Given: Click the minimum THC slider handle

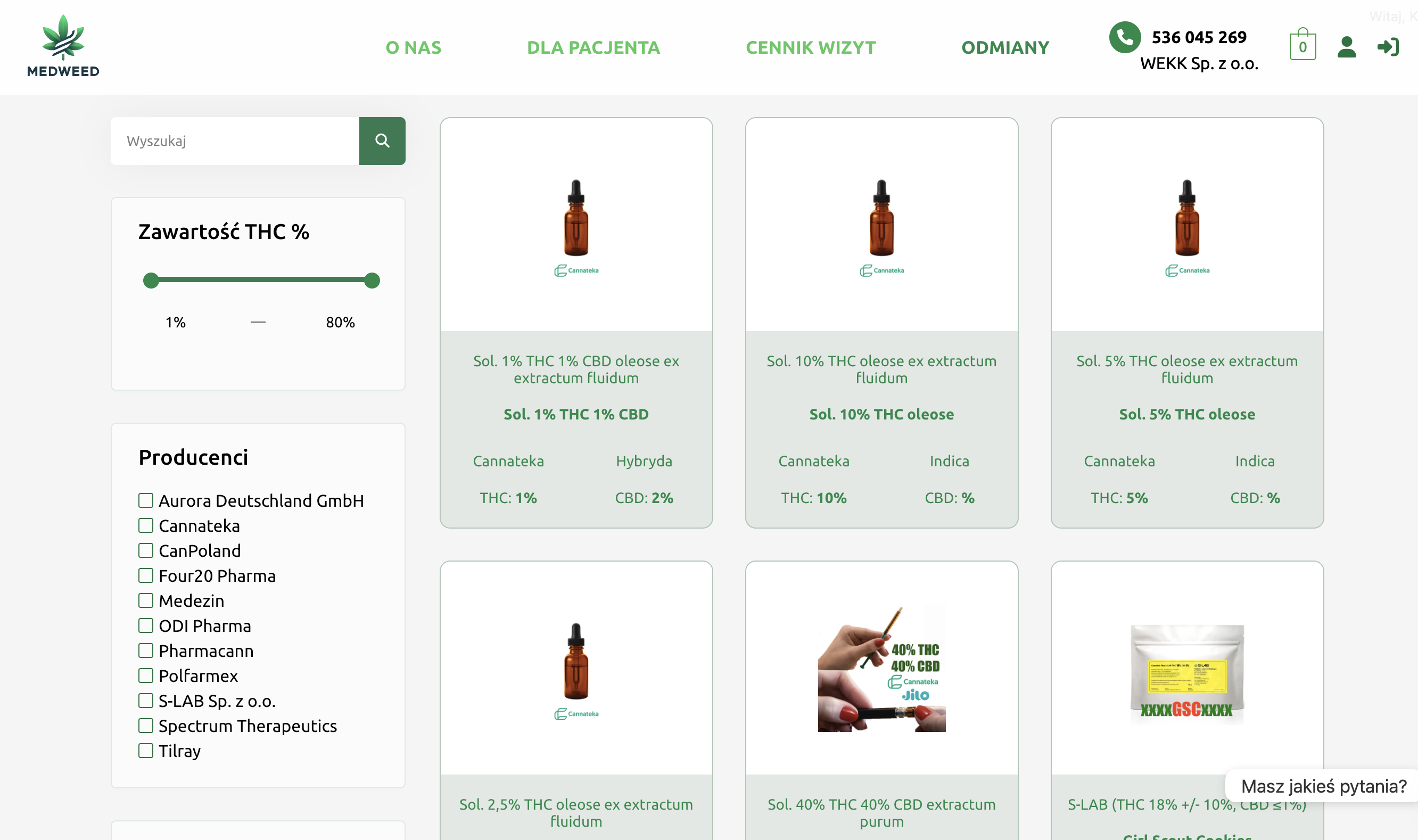Looking at the screenshot, I should pyautogui.click(x=151, y=280).
